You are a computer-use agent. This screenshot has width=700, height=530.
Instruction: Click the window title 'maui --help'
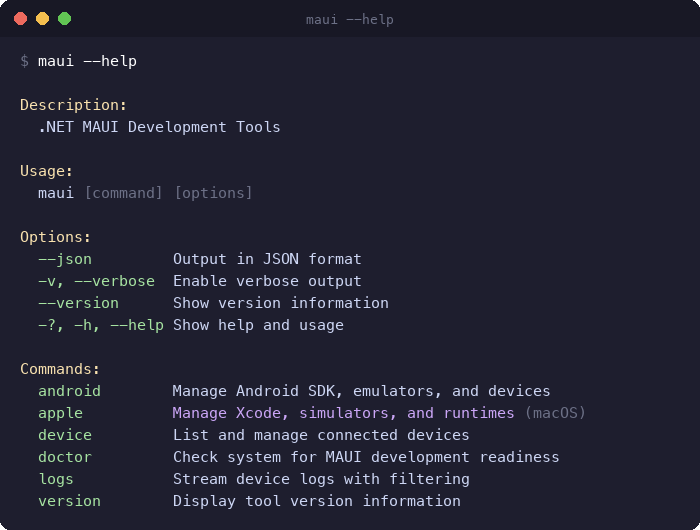pos(350,20)
